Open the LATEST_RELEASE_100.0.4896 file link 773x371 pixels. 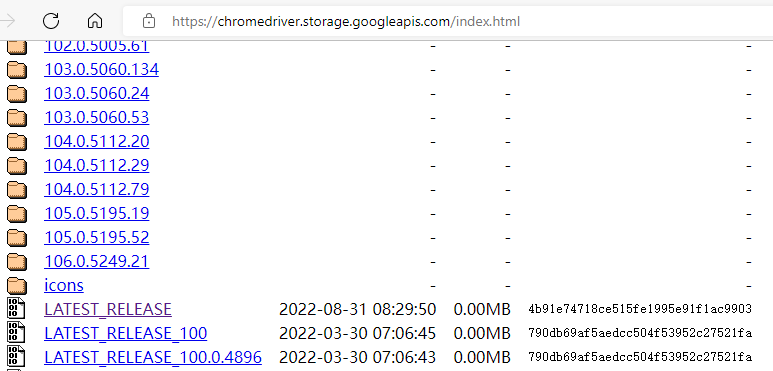pyautogui.click(x=153, y=357)
